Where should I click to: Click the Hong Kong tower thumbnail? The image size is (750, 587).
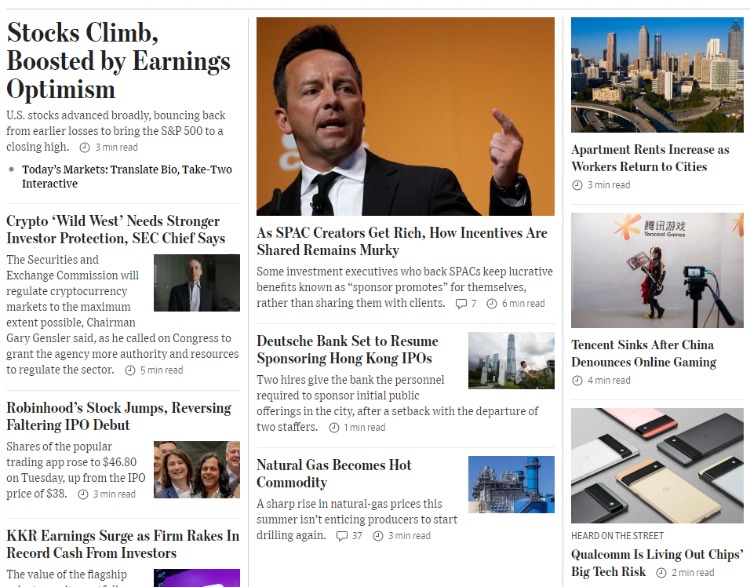click(x=511, y=360)
